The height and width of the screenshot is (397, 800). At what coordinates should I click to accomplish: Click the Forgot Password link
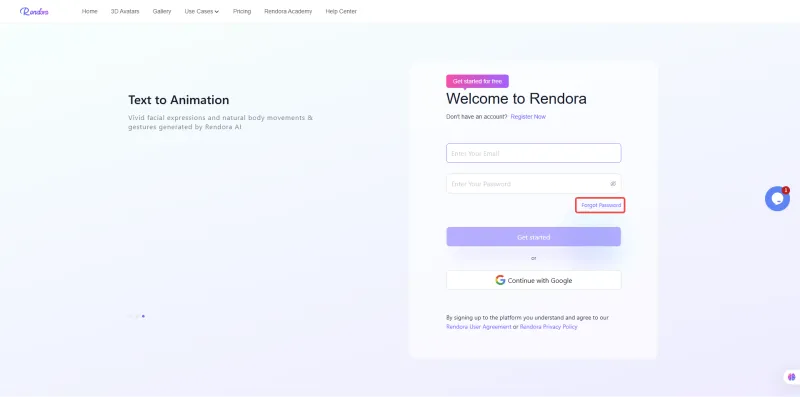(601, 205)
